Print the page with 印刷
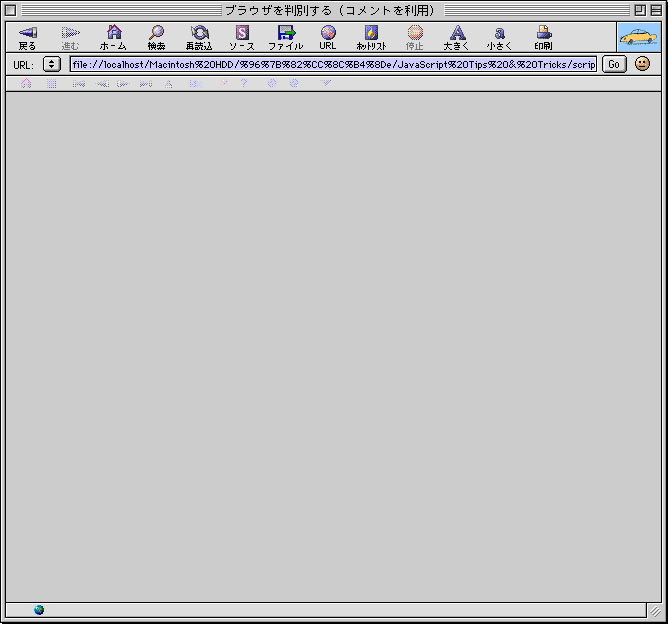 pos(543,37)
